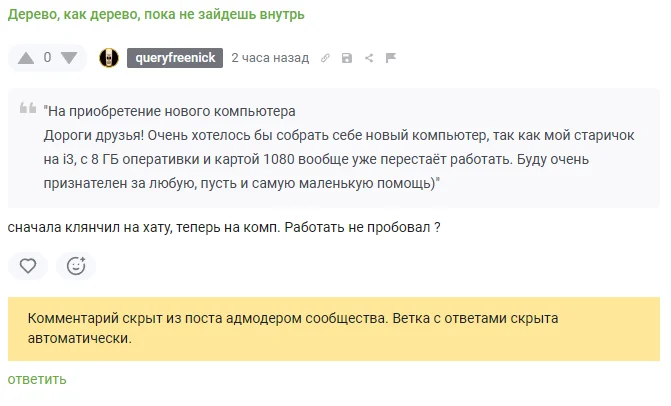Share the comment using the share icon

369,58
